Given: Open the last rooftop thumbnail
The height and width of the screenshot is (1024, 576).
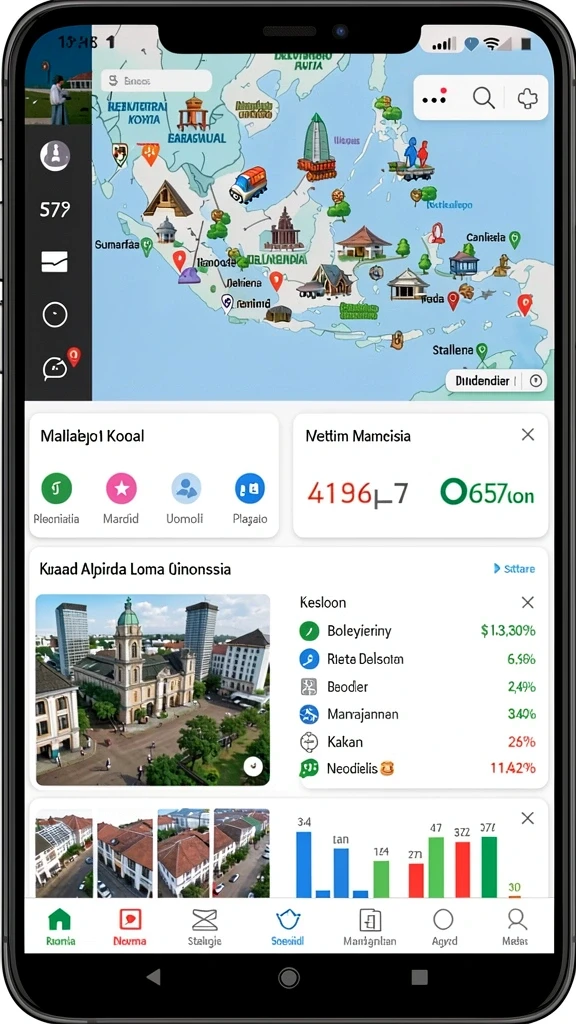Looking at the screenshot, I should tap(242, 854).
